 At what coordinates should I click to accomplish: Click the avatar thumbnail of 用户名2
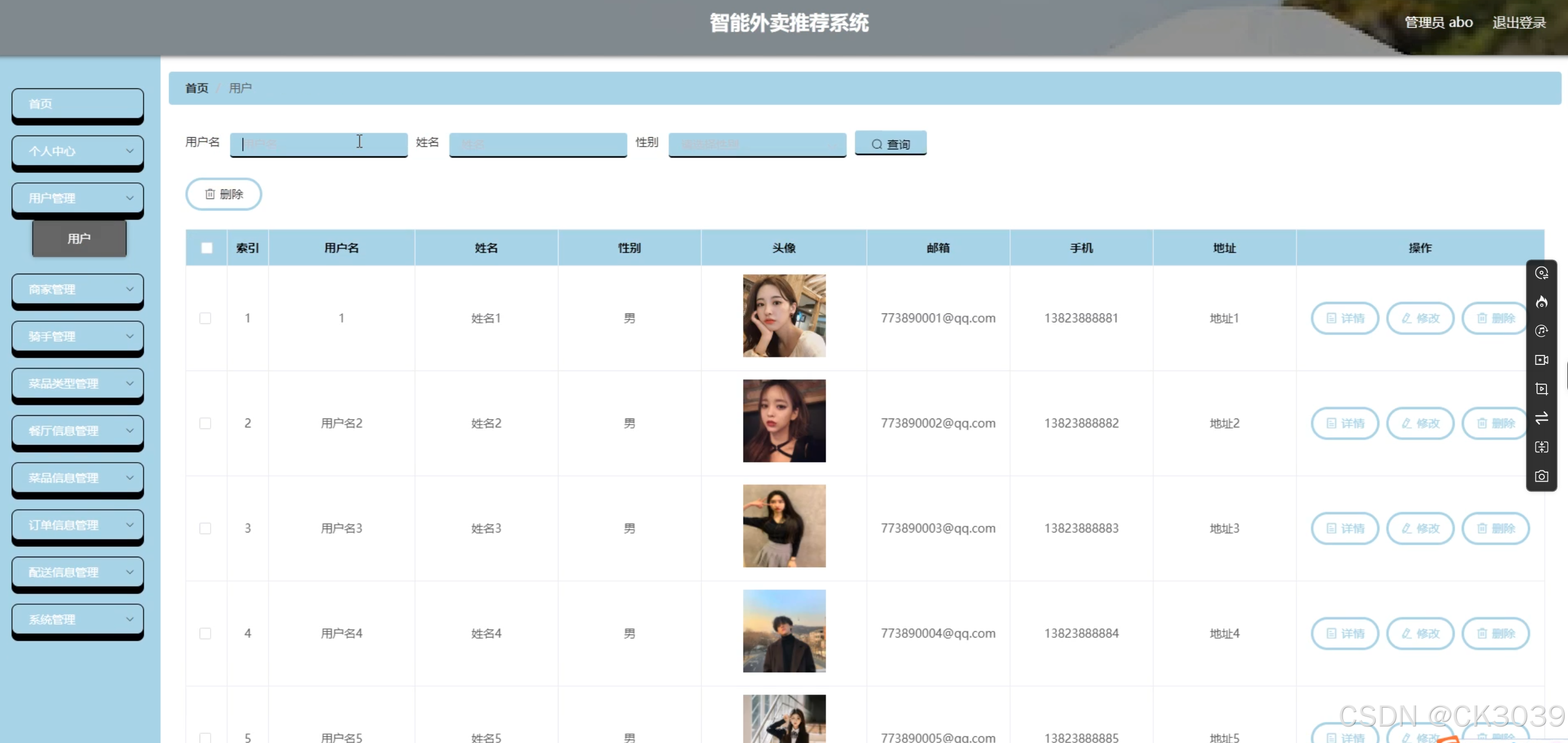(784, 421)
